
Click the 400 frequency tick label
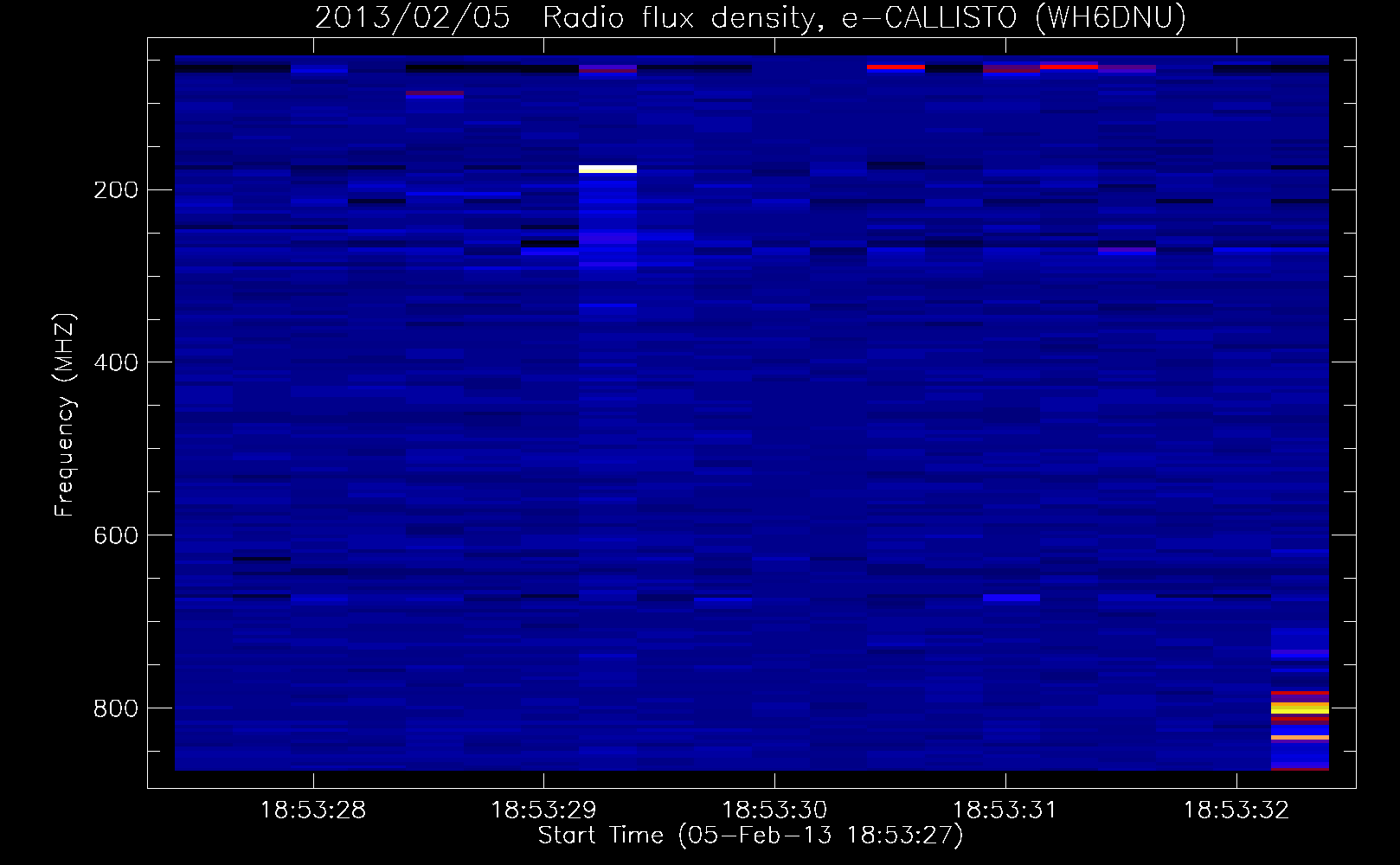click(116, 362)
